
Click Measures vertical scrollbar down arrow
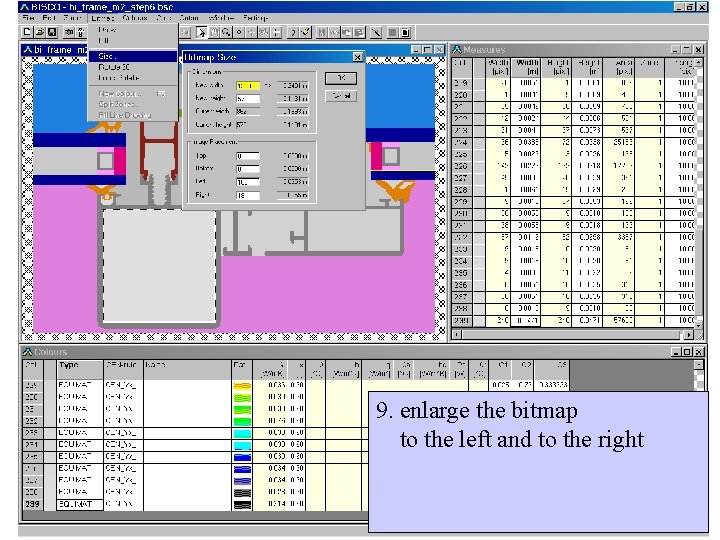point(698,325)
